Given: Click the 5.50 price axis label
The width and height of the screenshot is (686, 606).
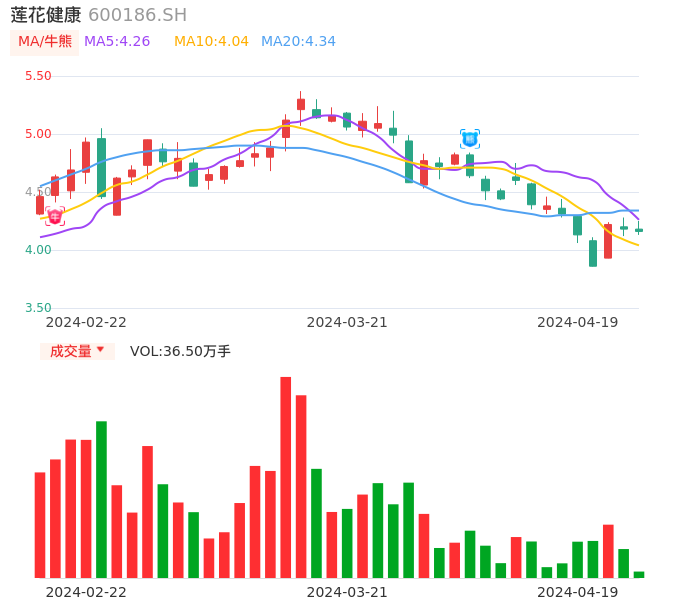Looking at the screenshot, I should pyautogui.click(x=38, y=76).
